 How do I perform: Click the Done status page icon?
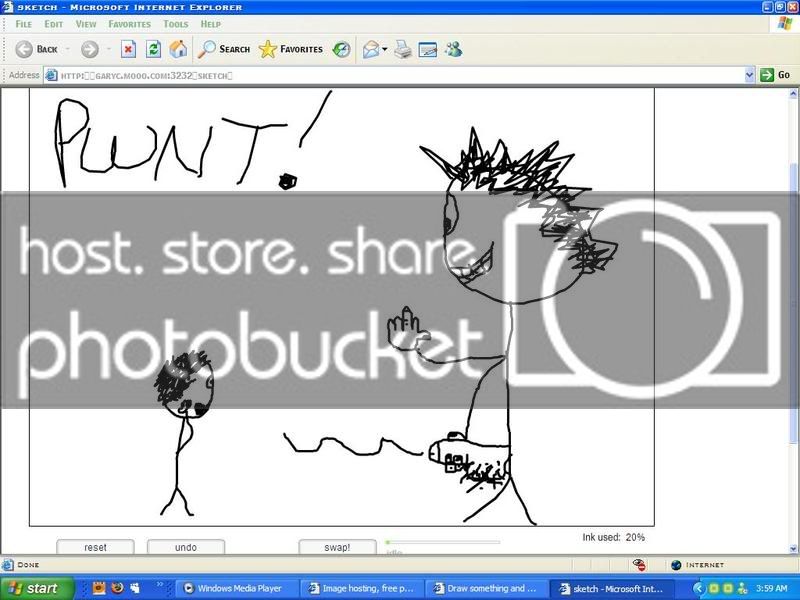[8, 565]
